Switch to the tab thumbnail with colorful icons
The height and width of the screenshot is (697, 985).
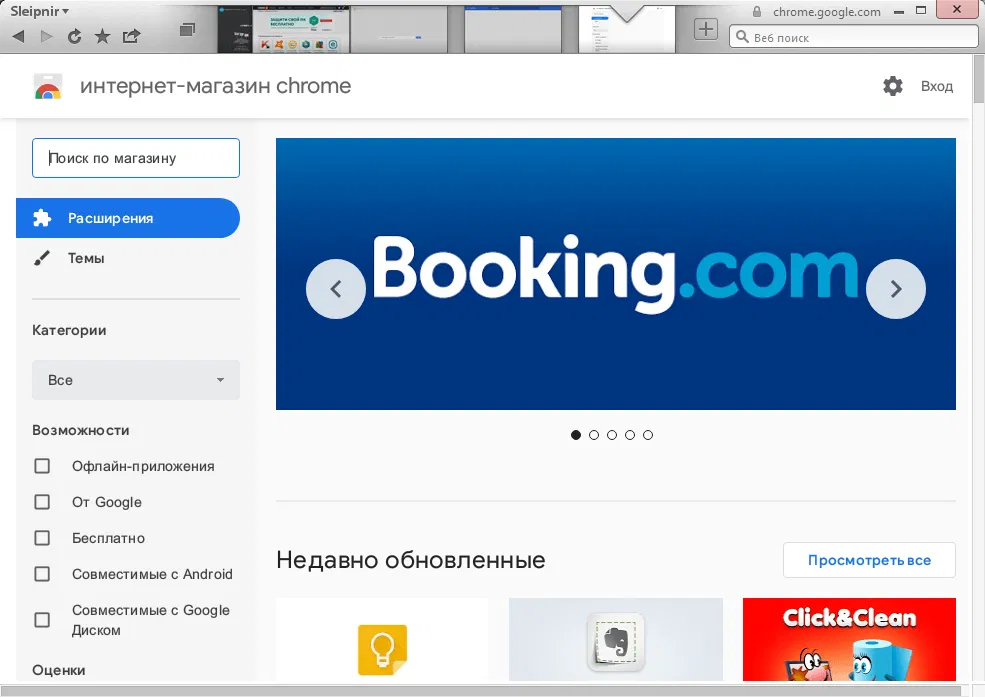(x=300, y=30)
